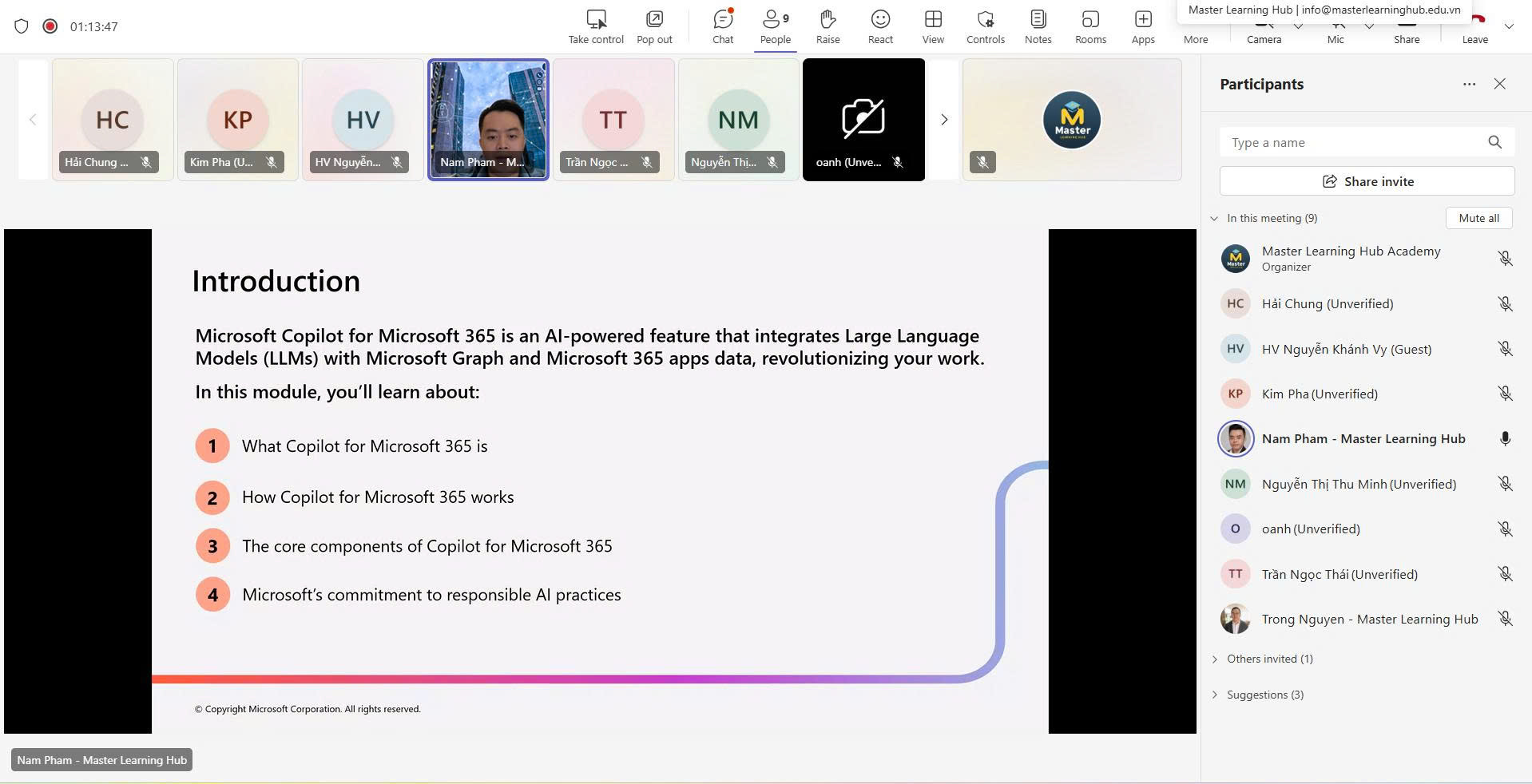Click the Type a name search field

coord(1354,142)
